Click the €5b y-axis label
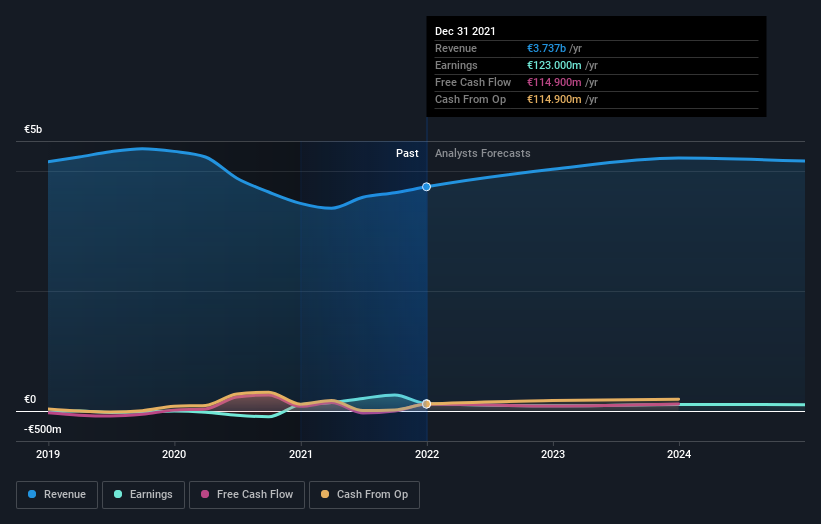 [x=33, y=129]
